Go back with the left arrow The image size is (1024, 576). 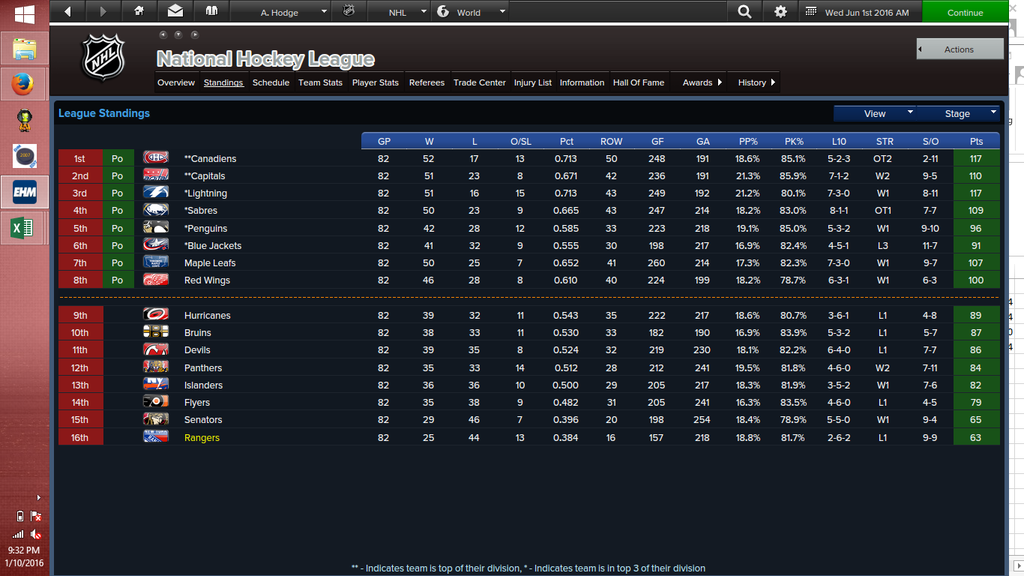(67, 12)
